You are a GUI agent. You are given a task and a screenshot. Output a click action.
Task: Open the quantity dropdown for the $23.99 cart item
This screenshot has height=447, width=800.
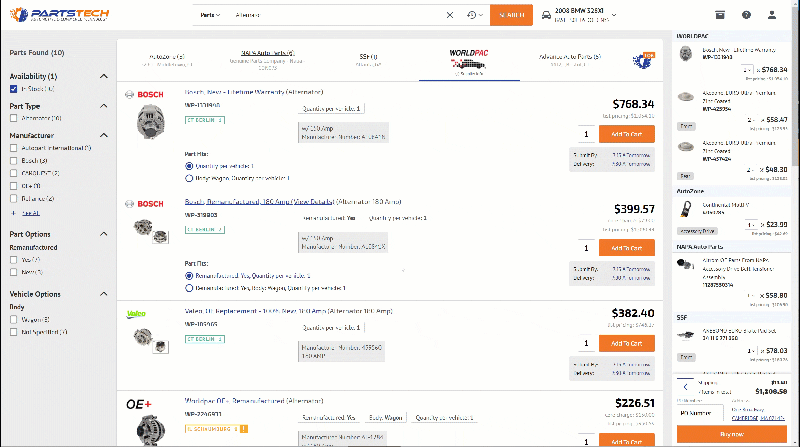[x=751, y=225]
